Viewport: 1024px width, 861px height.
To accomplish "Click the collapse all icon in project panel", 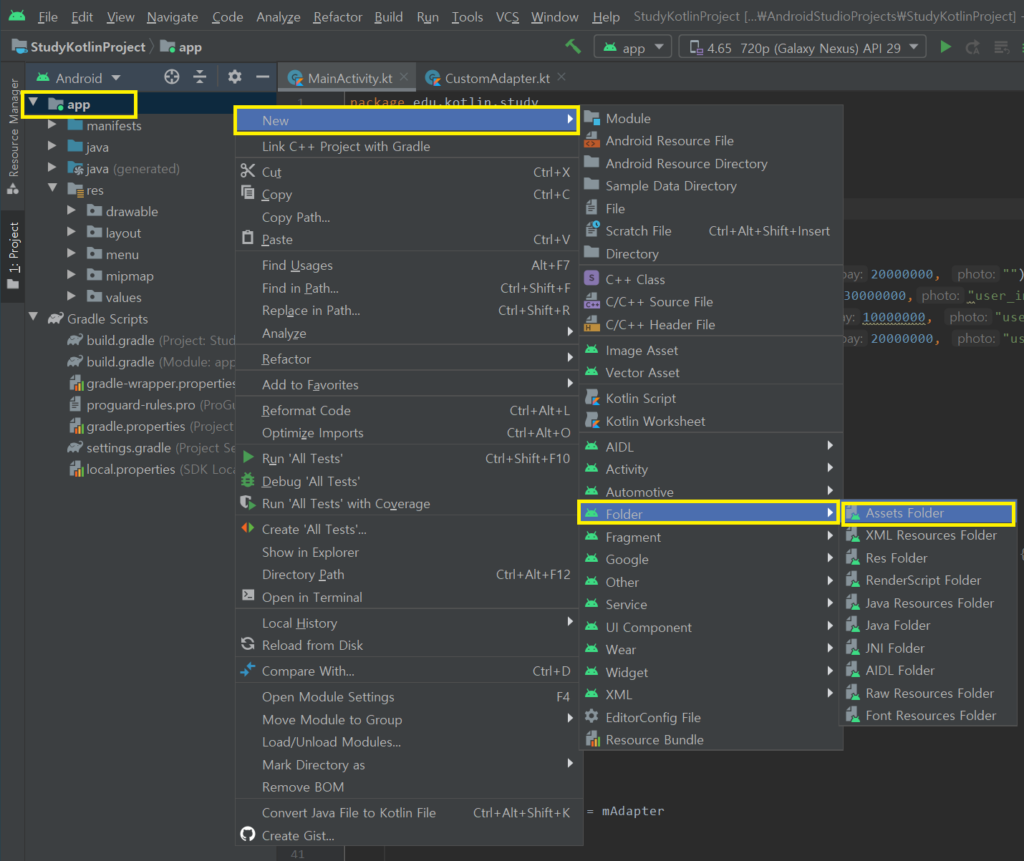I will (x=200, y=77).
